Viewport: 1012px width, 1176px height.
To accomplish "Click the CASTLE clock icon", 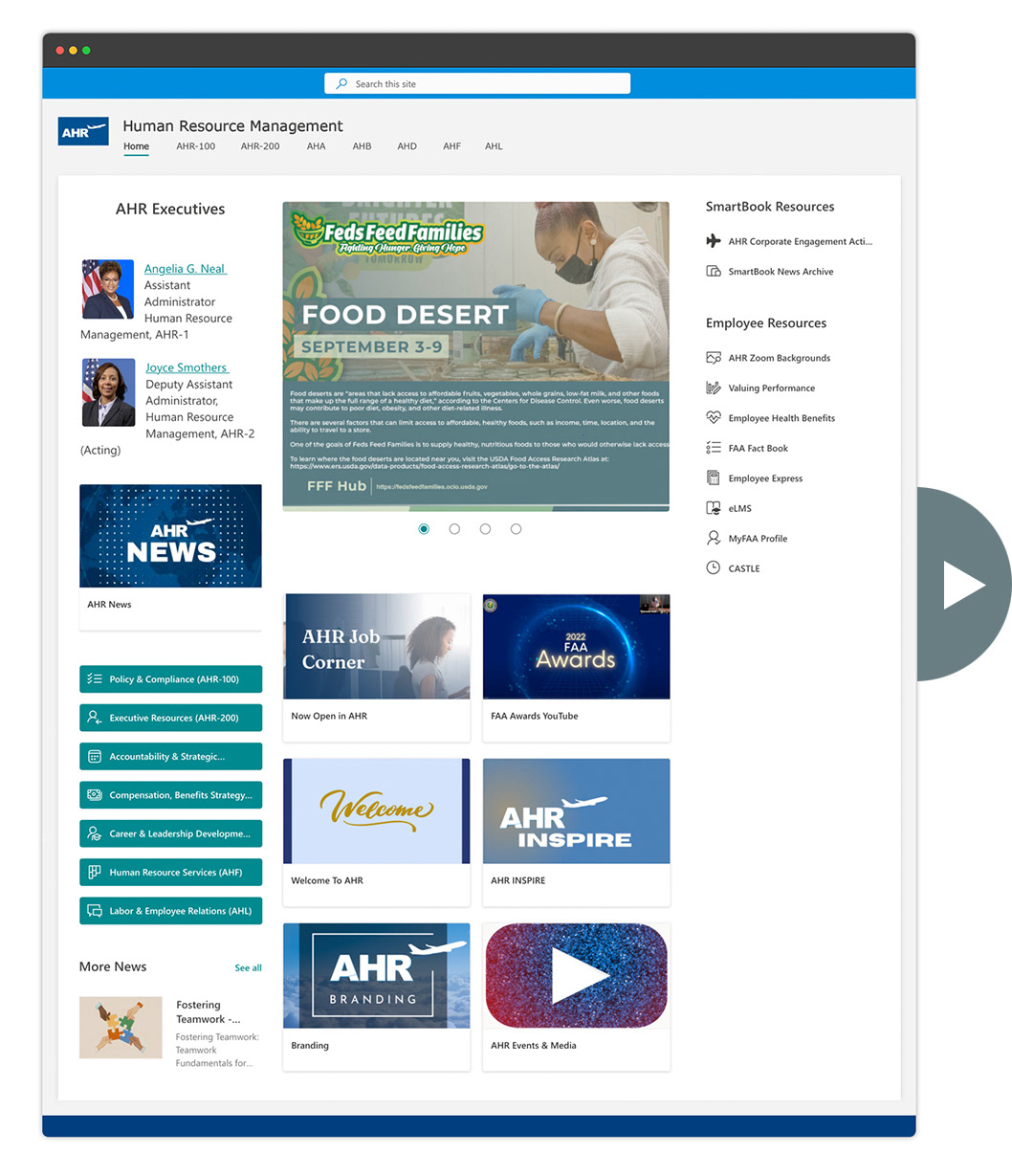I will point(714,567).
